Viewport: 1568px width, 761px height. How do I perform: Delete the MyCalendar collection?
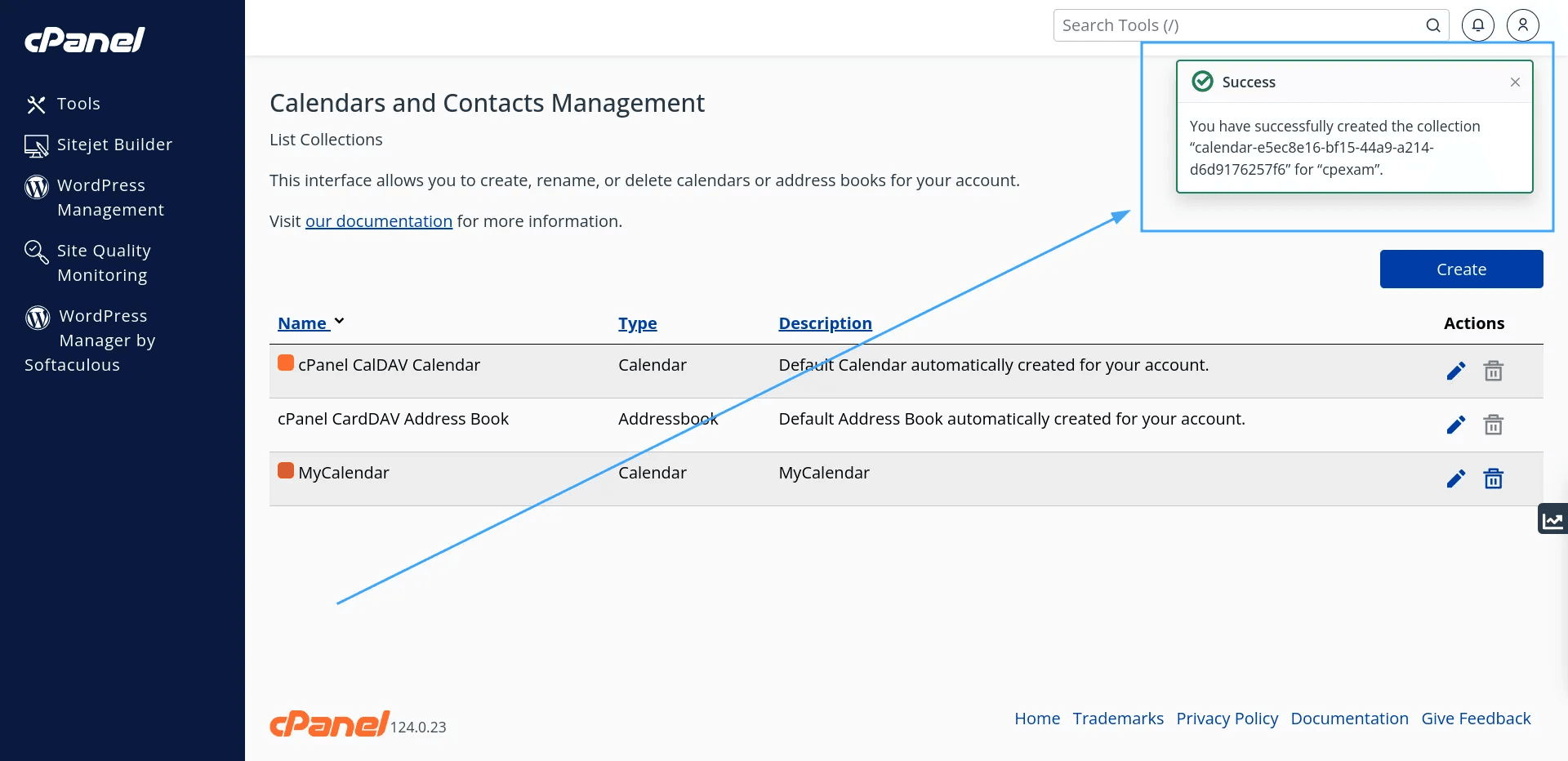click(x=1494, y=479)
